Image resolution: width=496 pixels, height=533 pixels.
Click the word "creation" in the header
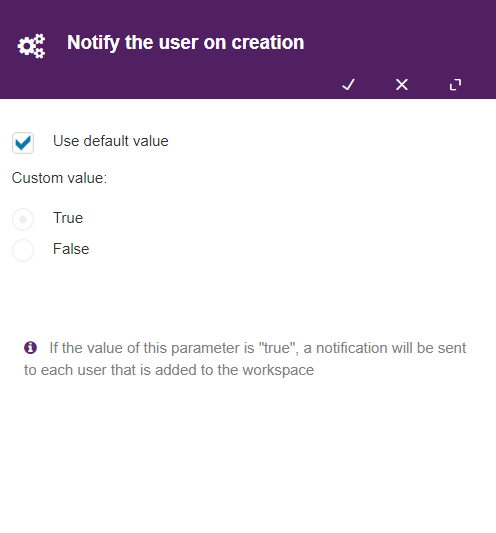tap(268, 43)
